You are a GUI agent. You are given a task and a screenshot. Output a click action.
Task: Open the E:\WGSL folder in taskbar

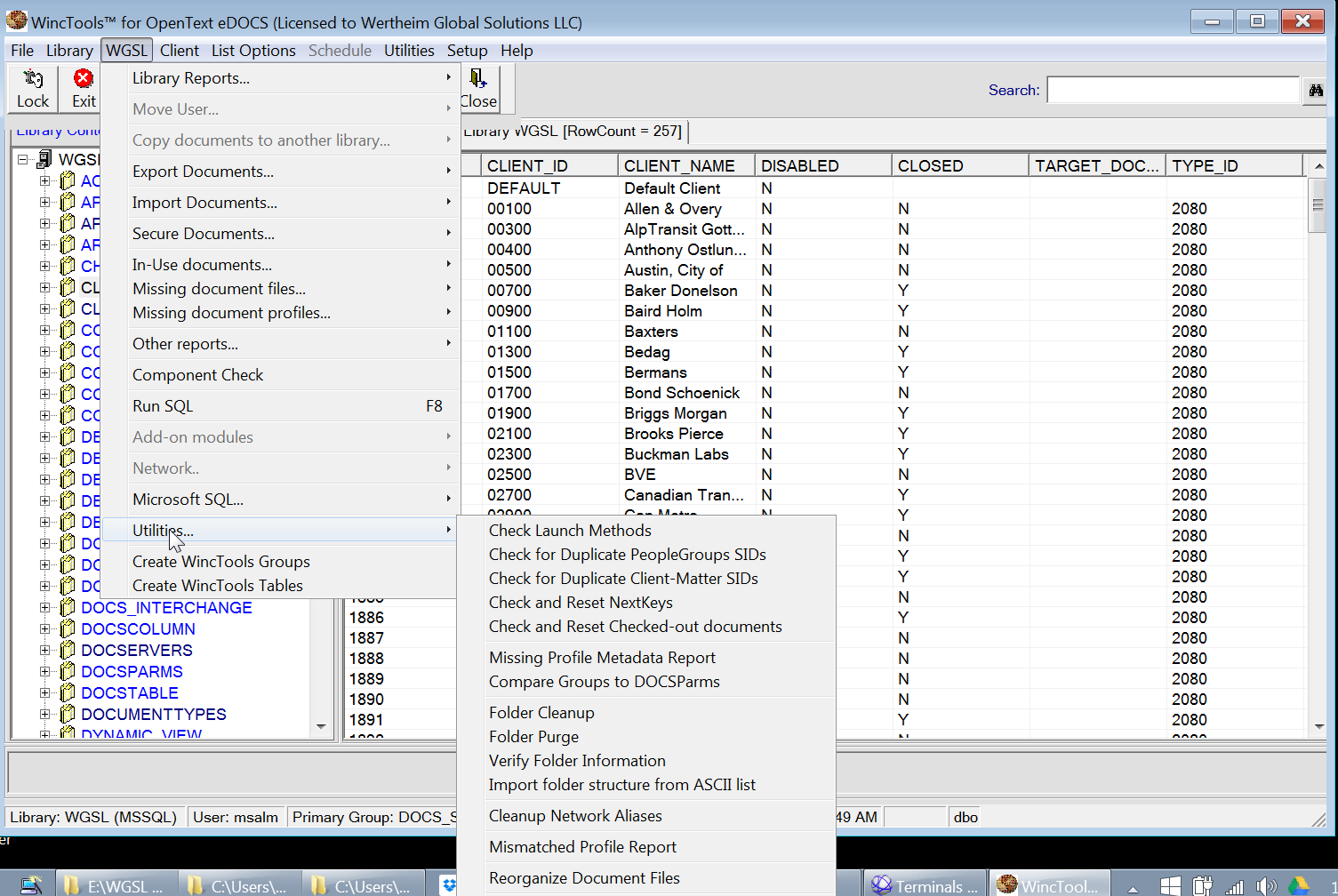[115, 884]
